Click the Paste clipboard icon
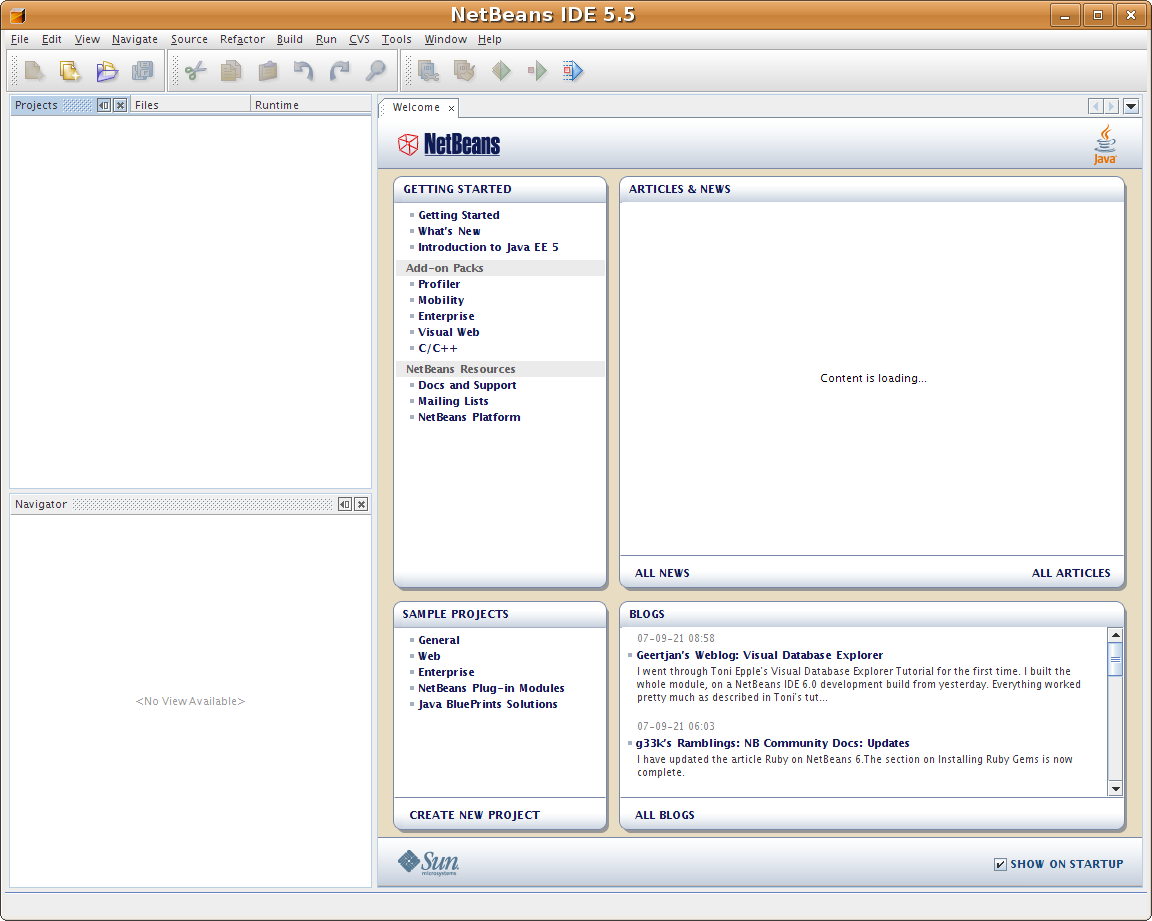1152x921 pixels. coord(267,71)
